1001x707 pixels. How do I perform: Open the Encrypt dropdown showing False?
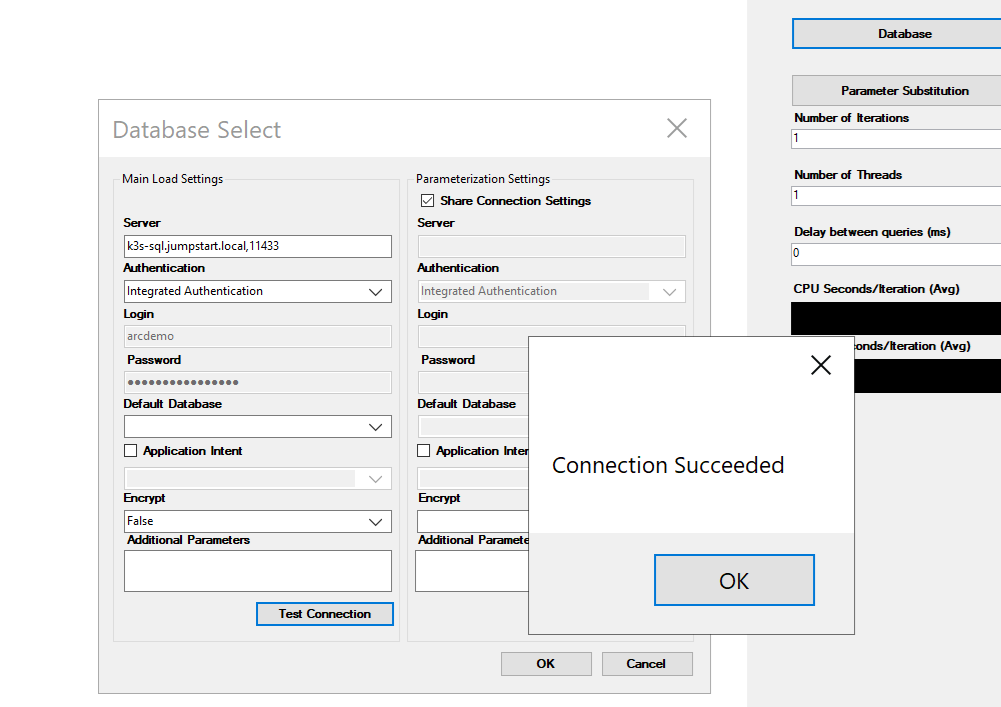point(258,521)
